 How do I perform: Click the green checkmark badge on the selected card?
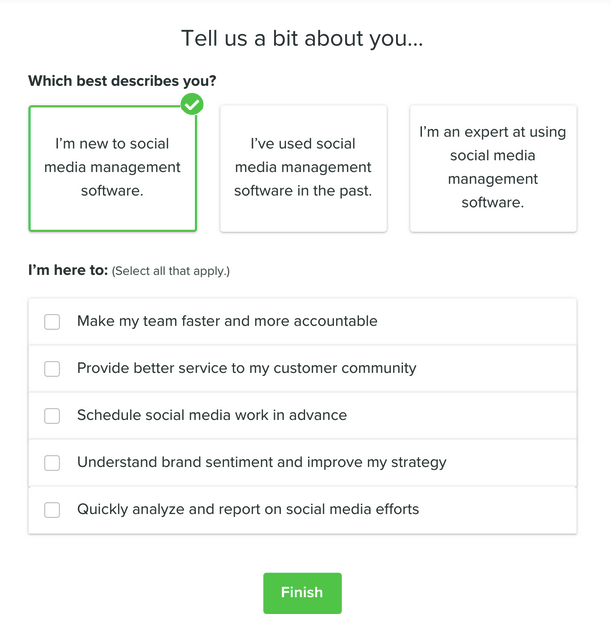click(192, 103)
